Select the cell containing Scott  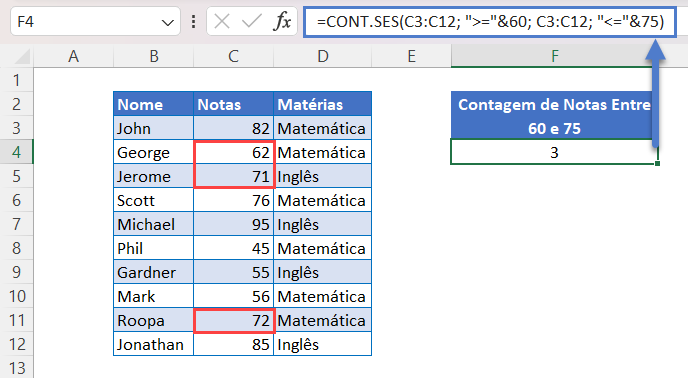pos(154,200)
